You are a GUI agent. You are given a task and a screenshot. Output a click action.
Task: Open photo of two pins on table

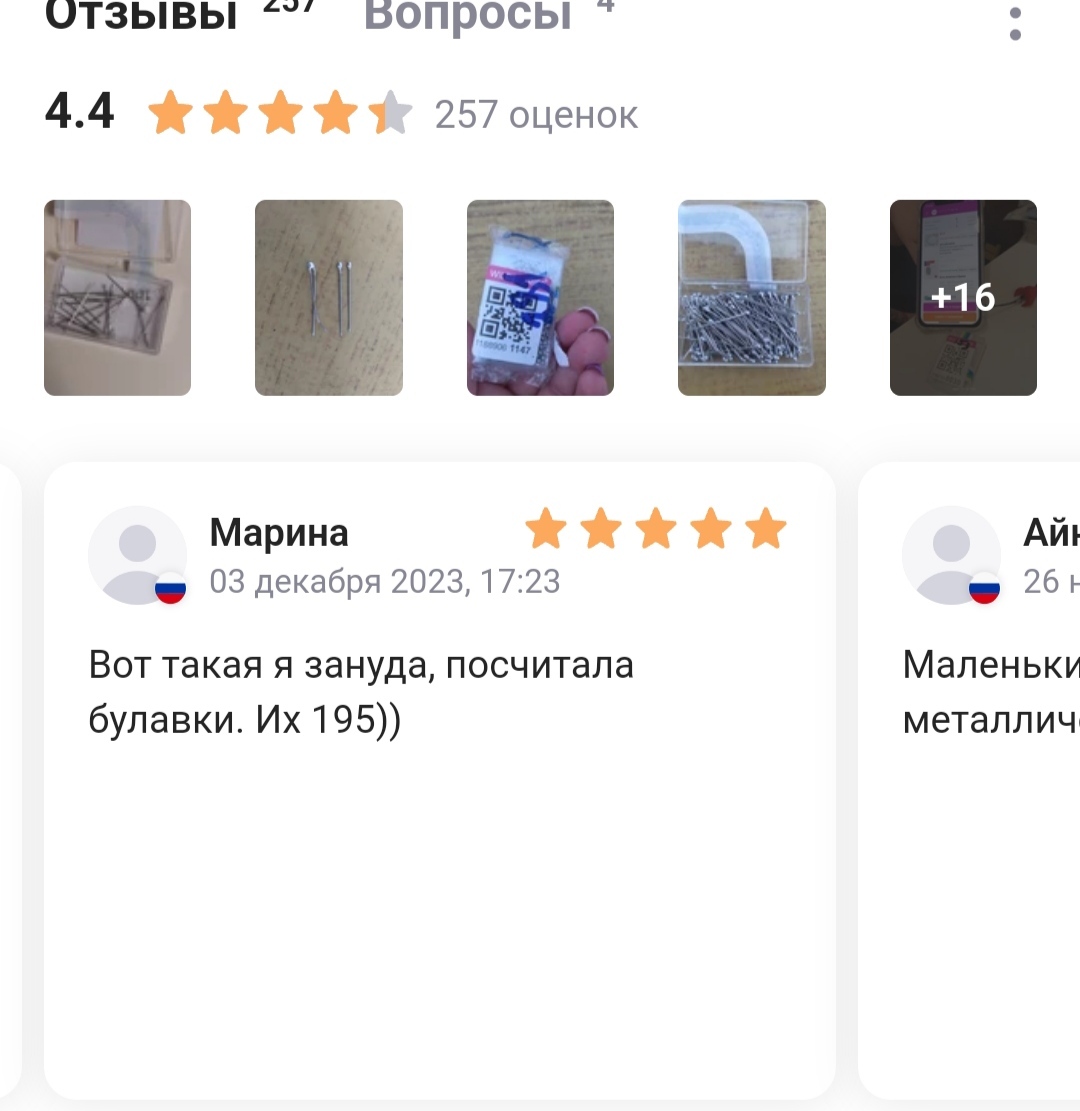(329, 298)
